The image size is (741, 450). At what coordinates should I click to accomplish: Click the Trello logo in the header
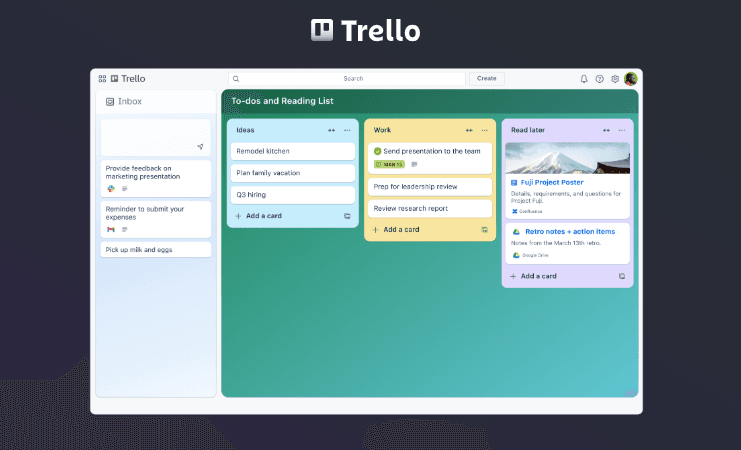click(x=128, y=78)
